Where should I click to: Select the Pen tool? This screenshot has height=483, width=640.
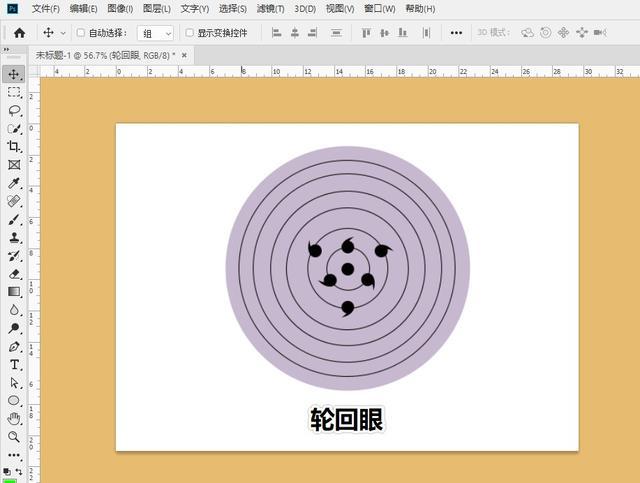click(x=14, y=347)
